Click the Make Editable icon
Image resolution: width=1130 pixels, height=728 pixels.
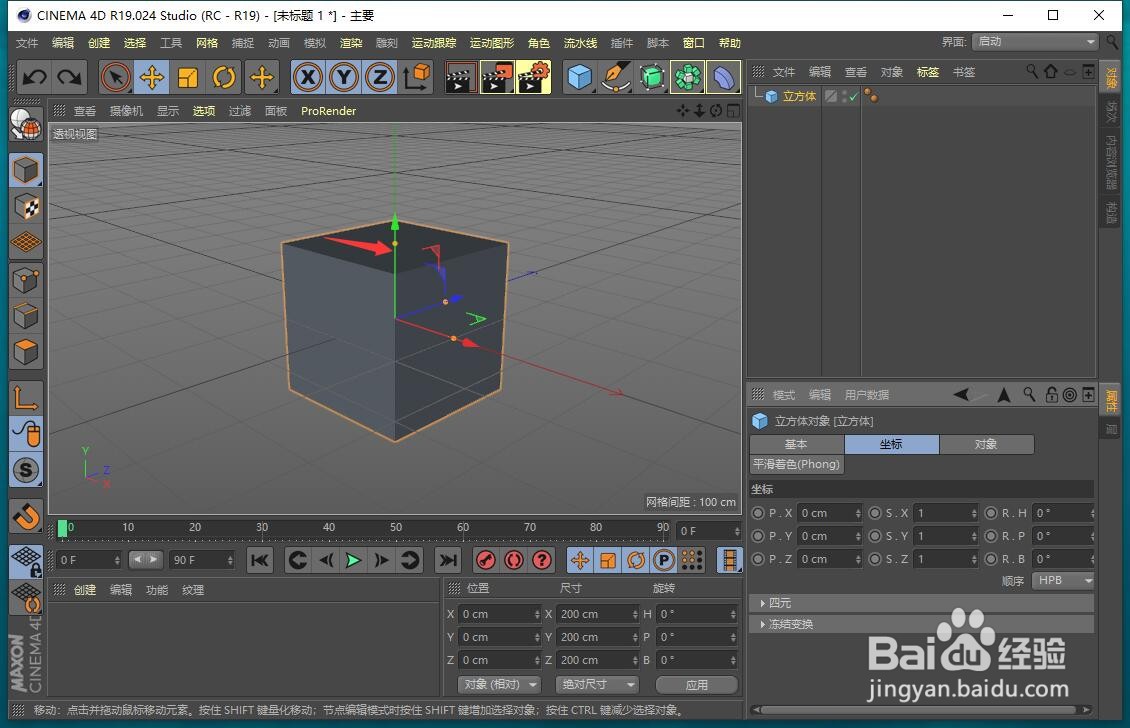click(x=26, y=127)
